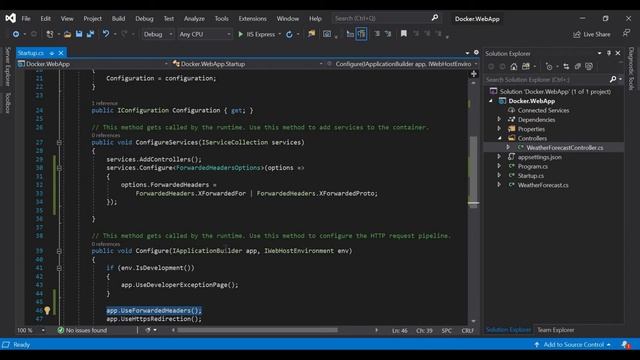Click the browser Refresh icon in toolbar
Image resolution: width=640 pixels, height=360 pixels.
point(289,34)
